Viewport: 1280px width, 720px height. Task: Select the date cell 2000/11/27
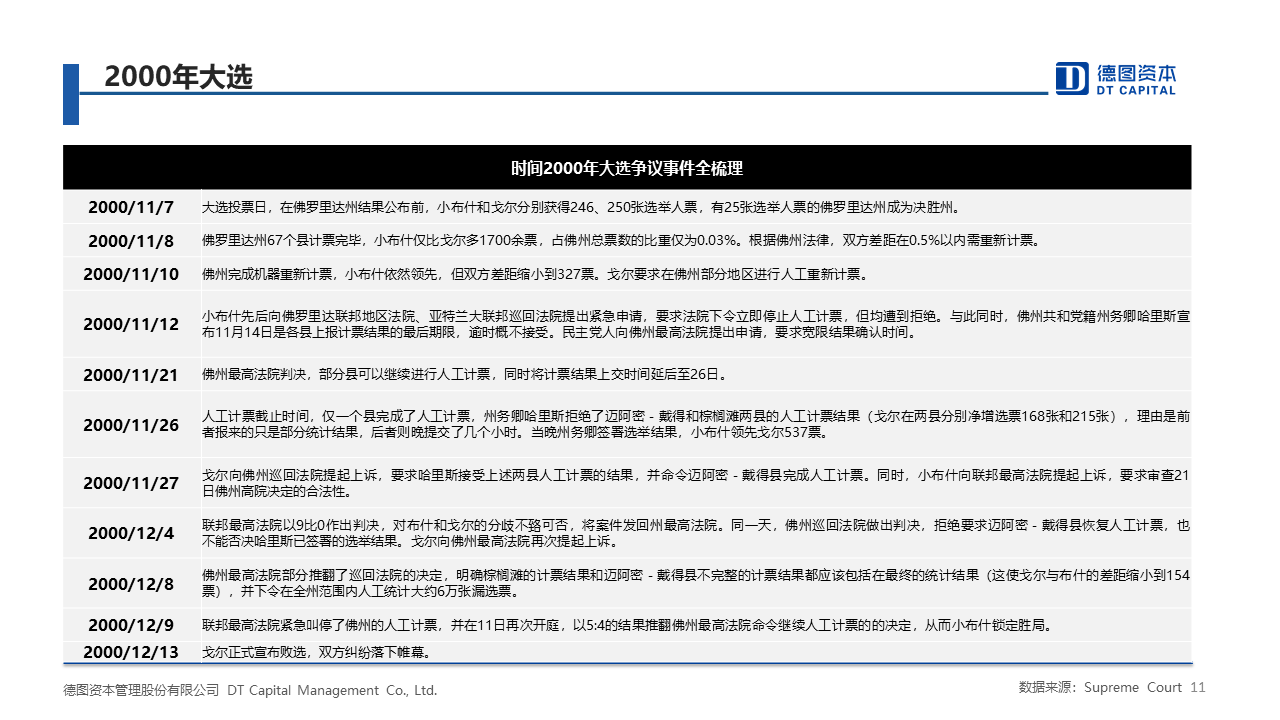pos(131,483)
